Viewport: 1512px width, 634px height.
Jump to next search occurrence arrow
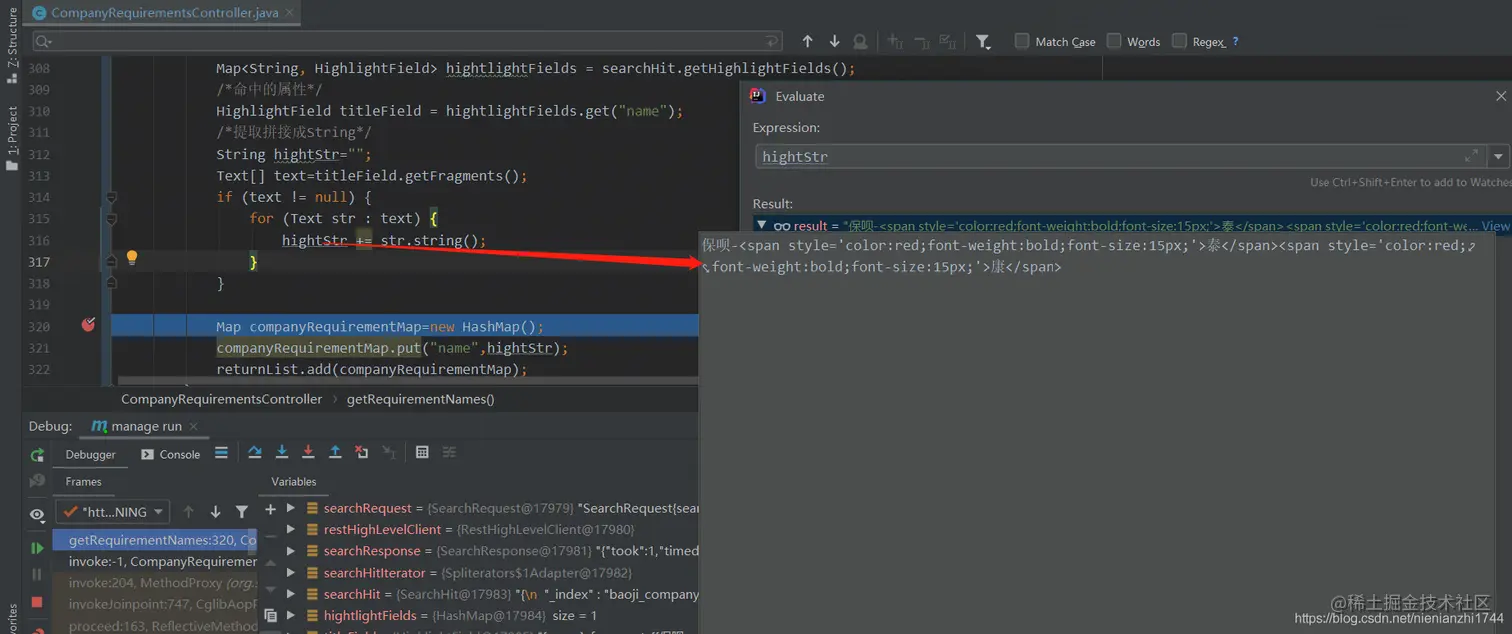pos(834,41)
